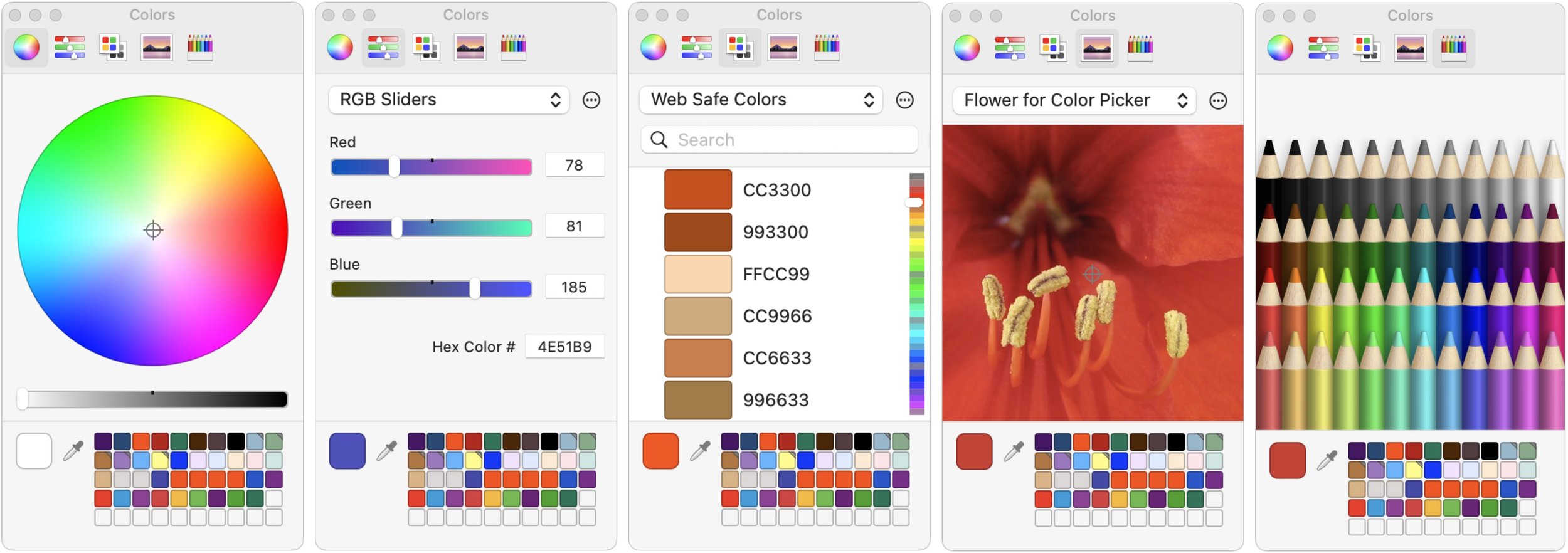Open the ellipsis options next to Flower for Color Picker

pos(1218,101)
